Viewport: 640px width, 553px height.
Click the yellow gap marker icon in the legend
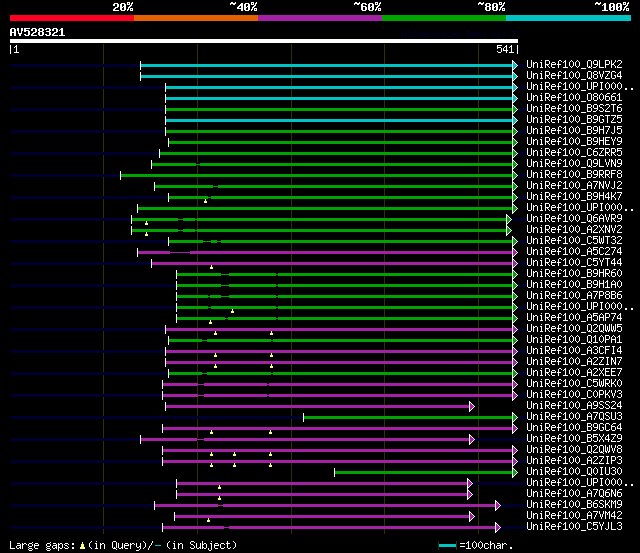click(82, 545)
